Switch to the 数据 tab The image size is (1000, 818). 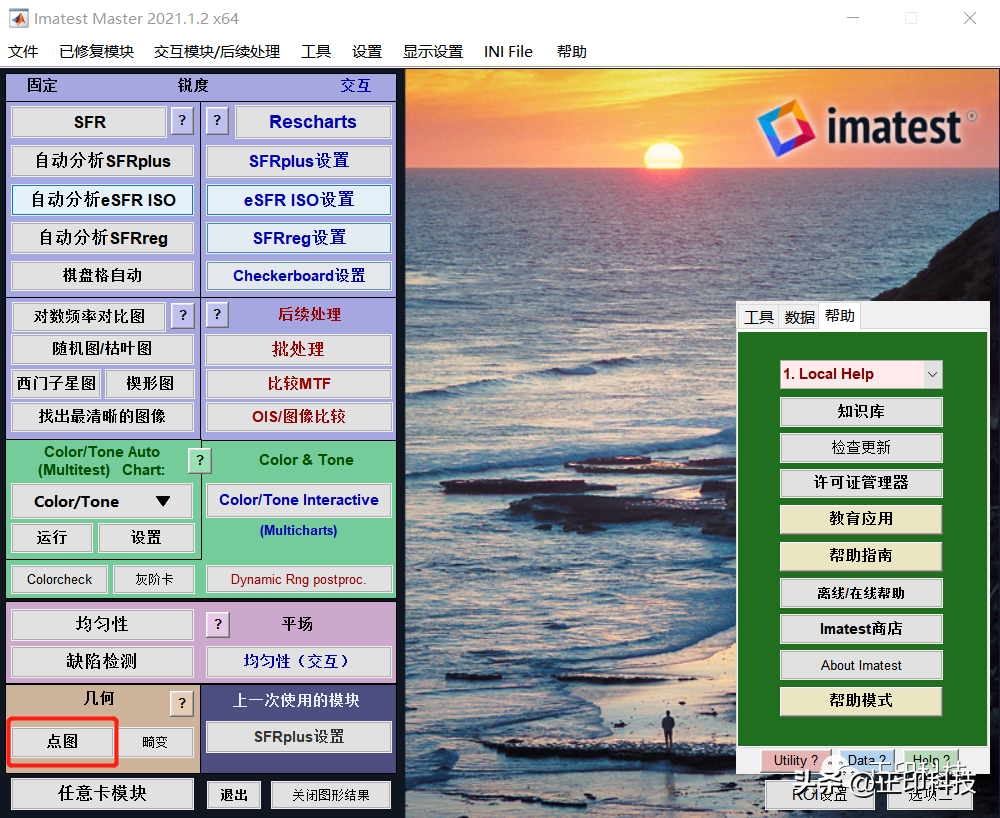tap(799, 317)
